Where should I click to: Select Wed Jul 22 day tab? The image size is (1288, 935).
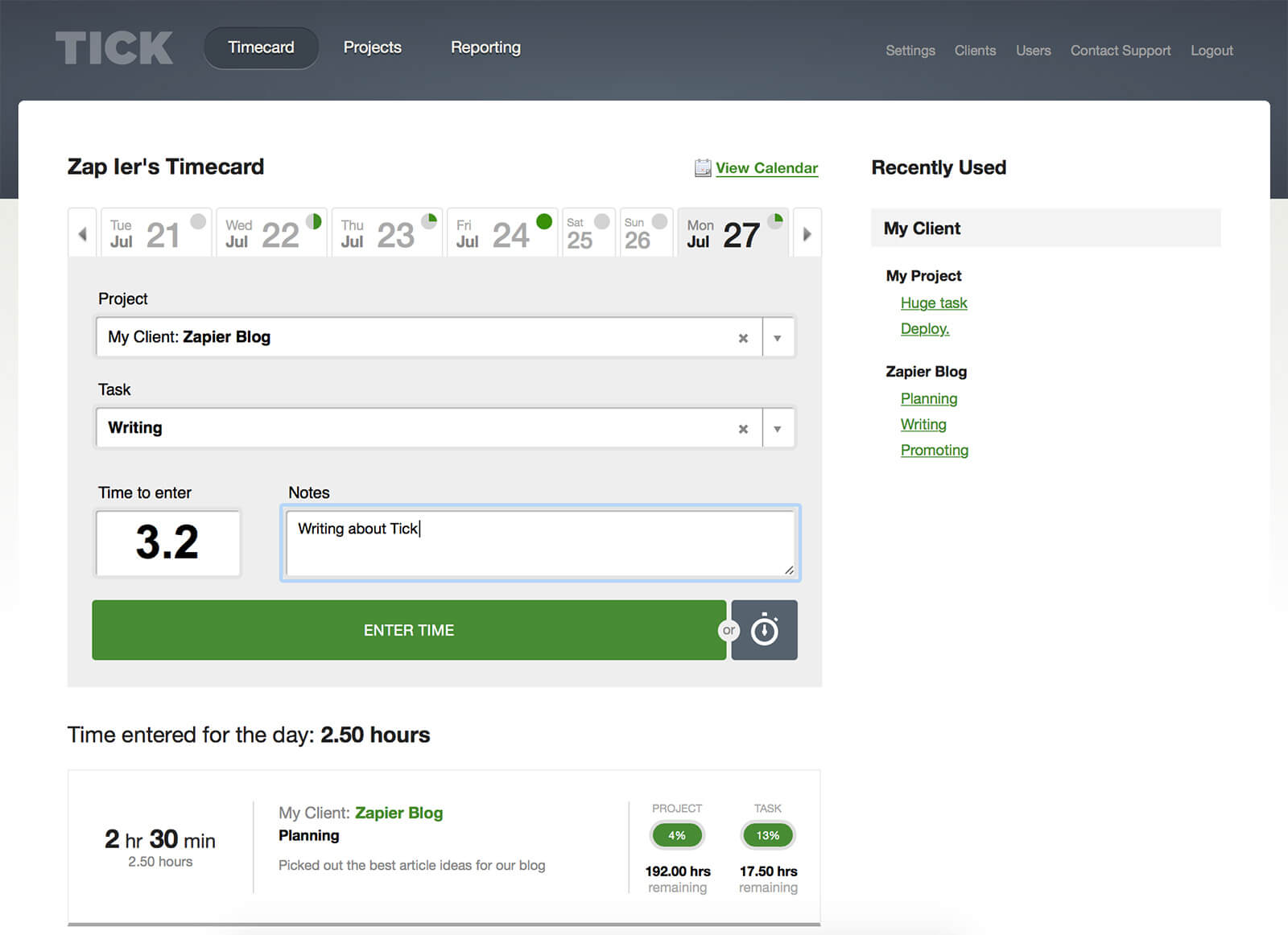(271, 233)
